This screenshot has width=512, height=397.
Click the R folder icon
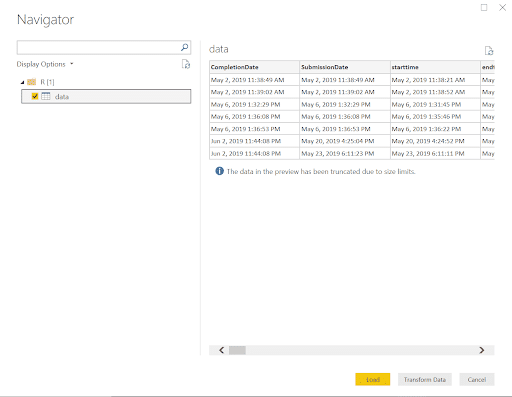click(x=32, y=82)
